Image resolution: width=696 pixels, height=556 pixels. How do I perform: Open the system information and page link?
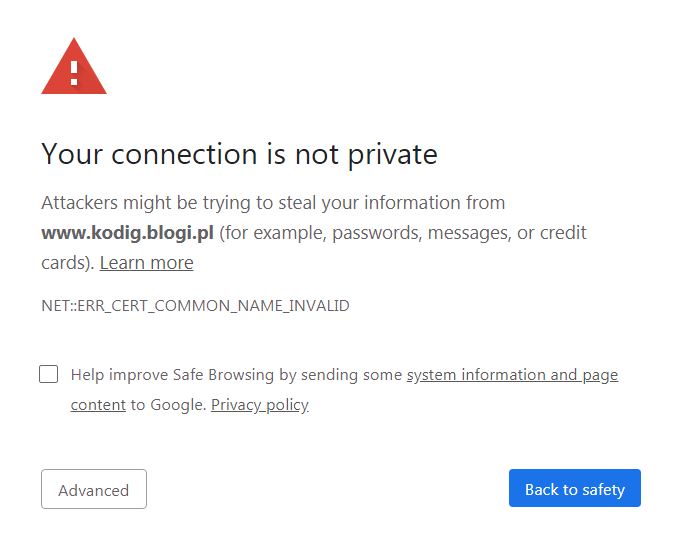pyautogui.click(x=512, y=375)
